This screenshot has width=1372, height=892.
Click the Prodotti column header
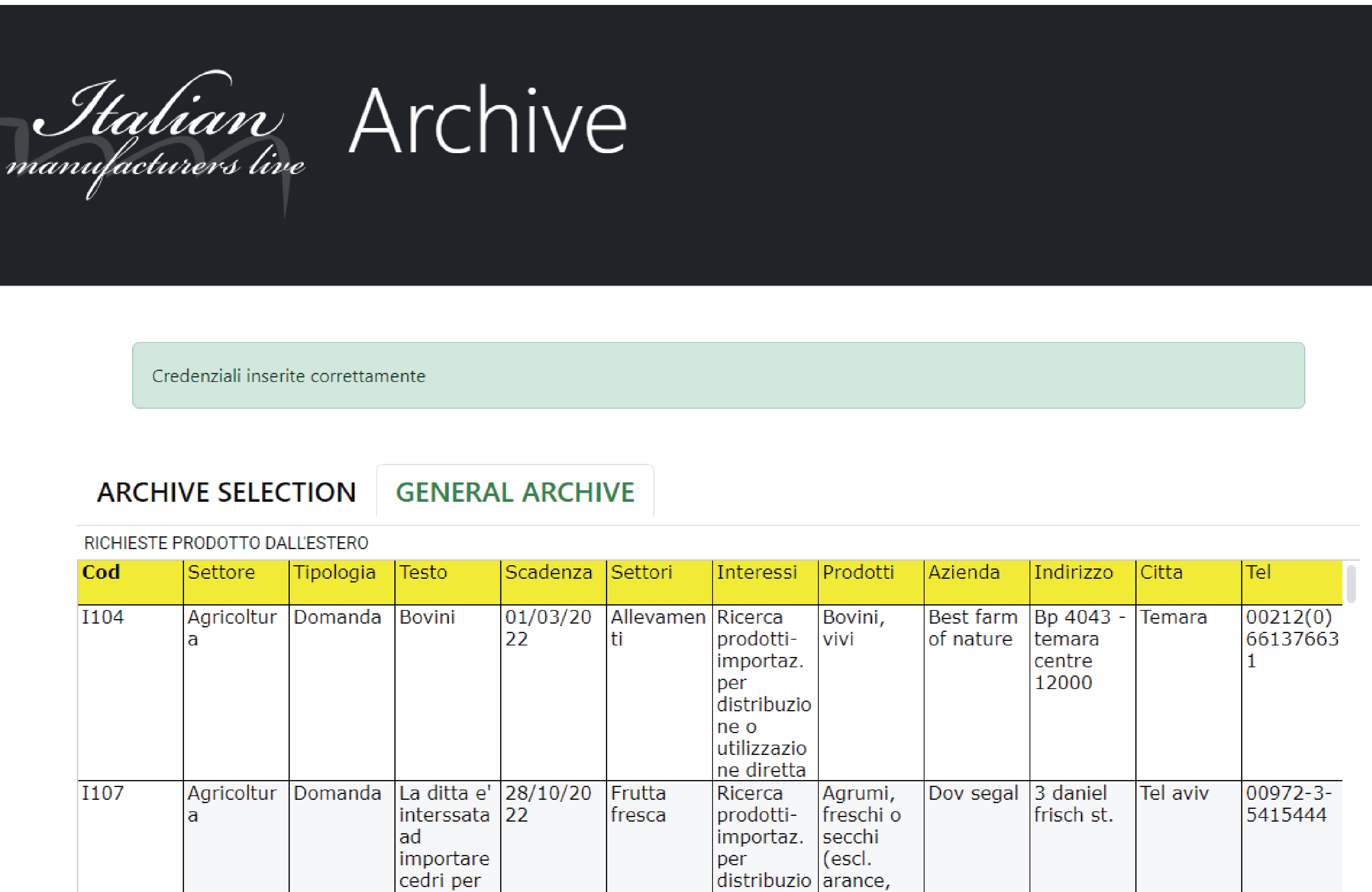[871, 582]
